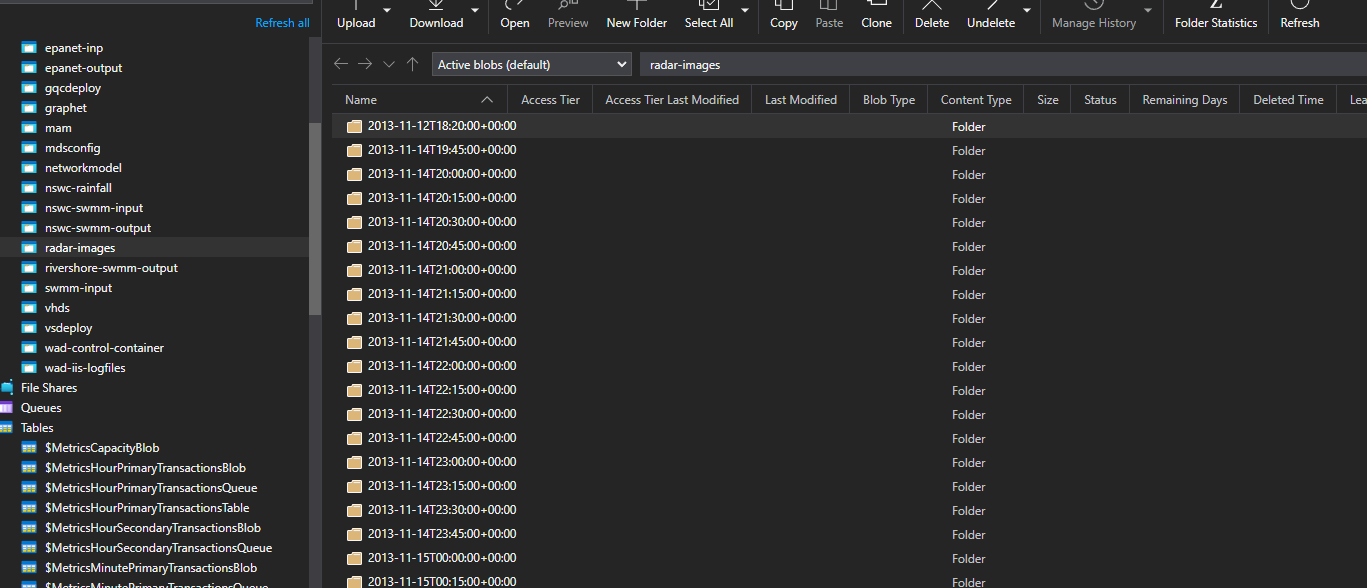
Task: Click the mam container icon
Action: [29, 128]
